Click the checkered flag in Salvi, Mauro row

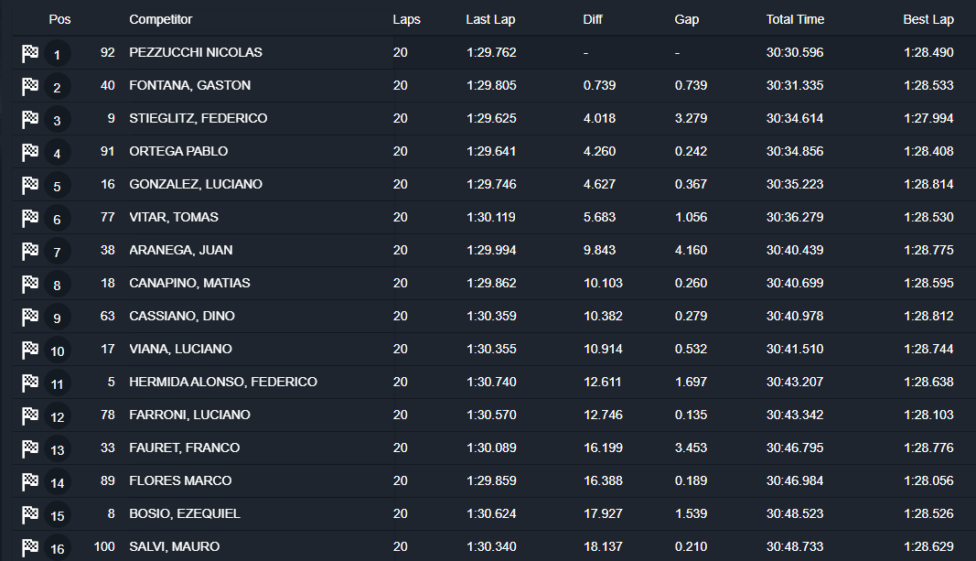tap(30, 547)
